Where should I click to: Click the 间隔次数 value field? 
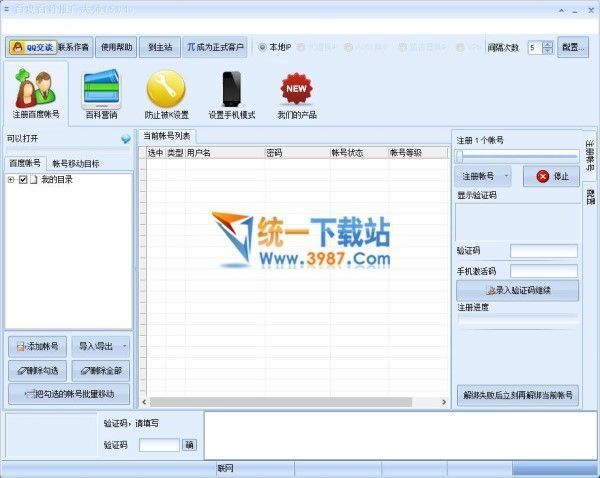(x=535, y=47)
